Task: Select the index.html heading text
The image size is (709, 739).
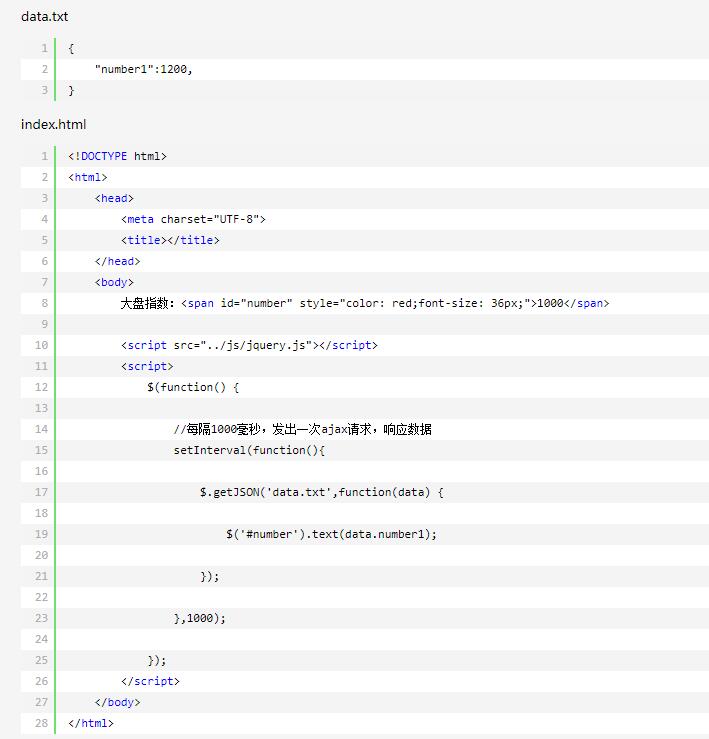Action: tap(53, 124)
